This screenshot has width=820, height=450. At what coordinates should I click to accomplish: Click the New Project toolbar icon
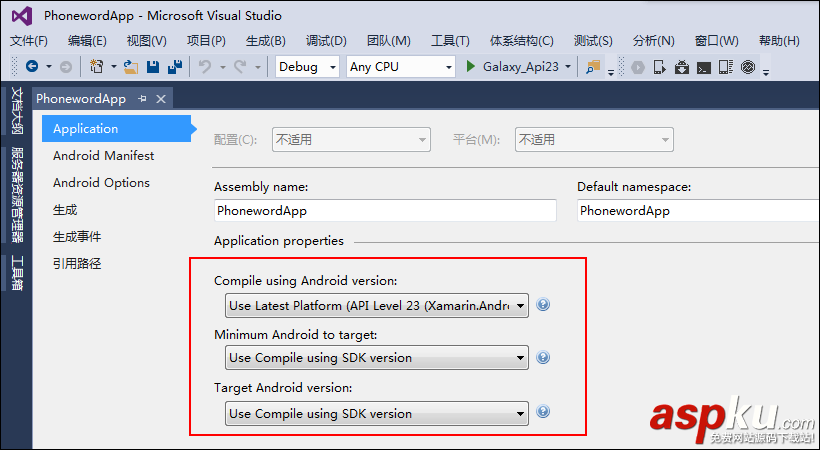[97, 67]
